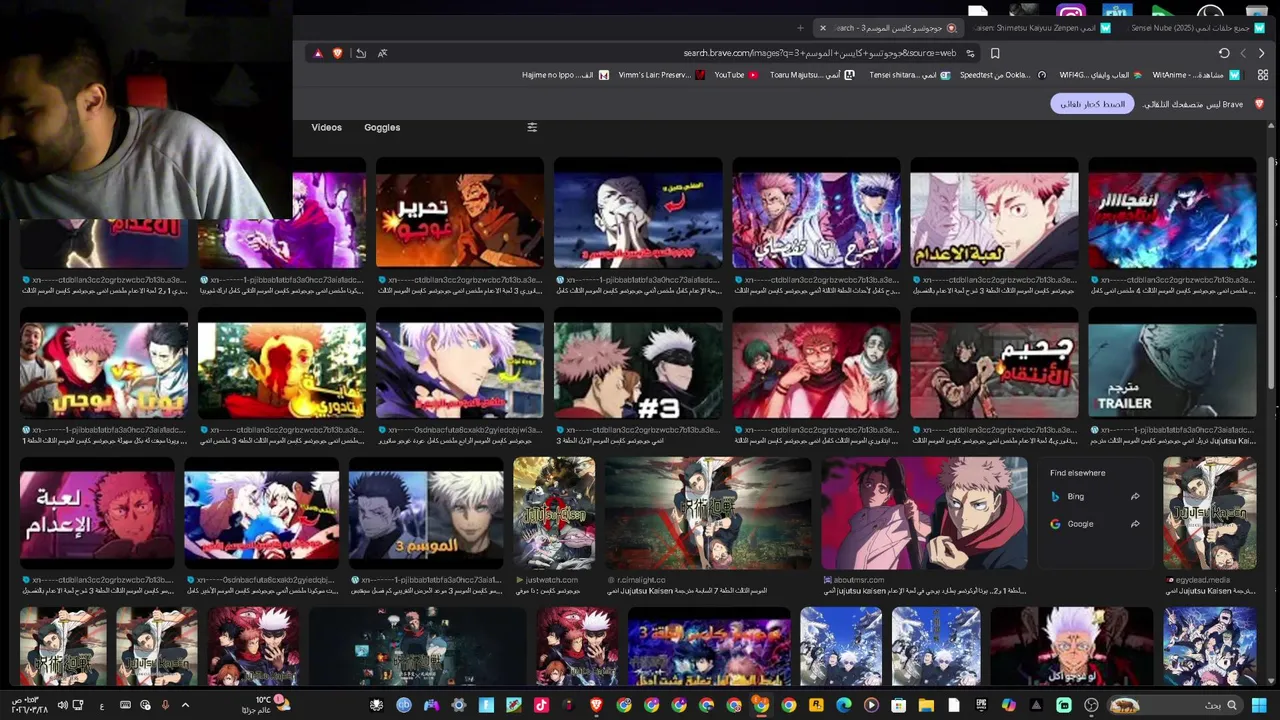
Task: Open the justwatch.com image result
Action: [x=554, y=513]
